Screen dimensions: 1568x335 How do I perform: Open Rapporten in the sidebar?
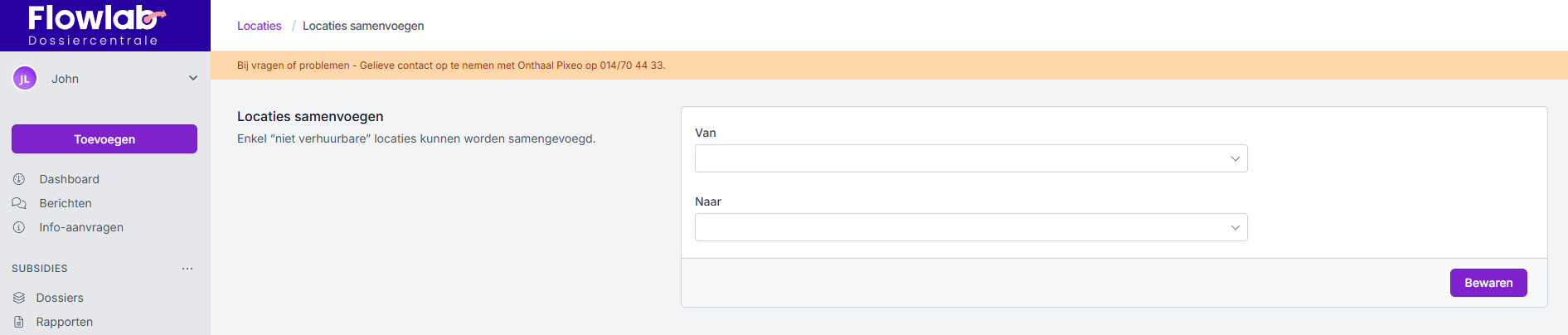65,322
